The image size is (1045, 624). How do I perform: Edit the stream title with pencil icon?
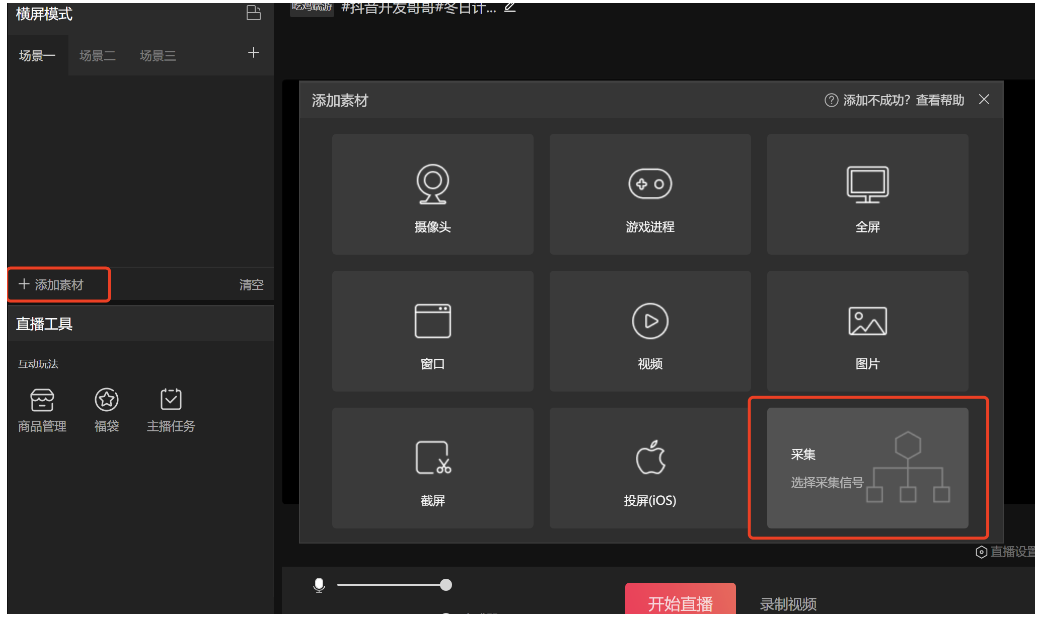click(x=510, y=7)
